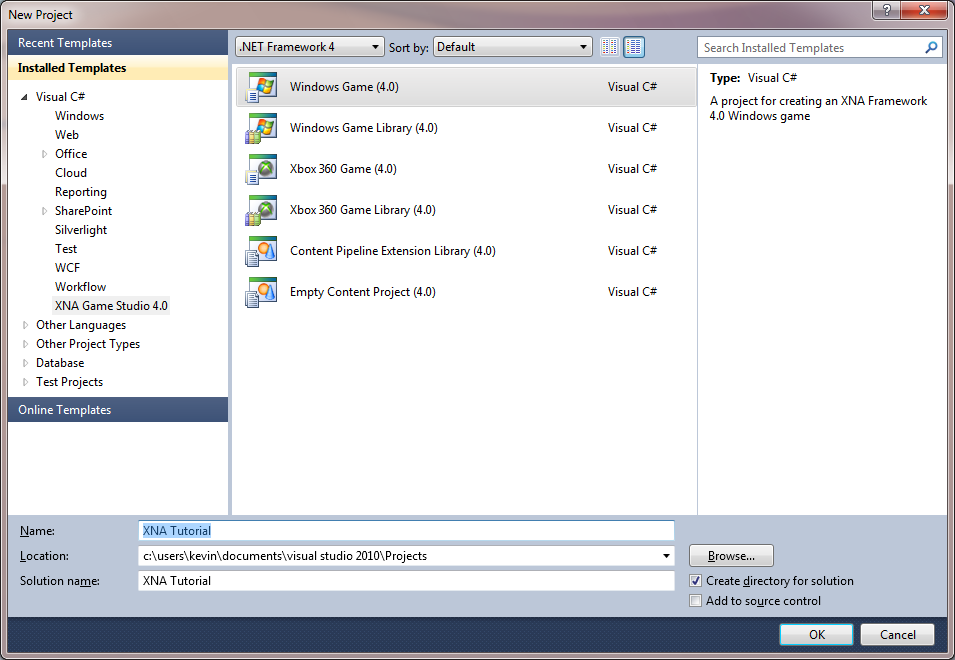This screenshot has height=660, width=955.
Task: Click the Name input field
Action: click(406, 530)
